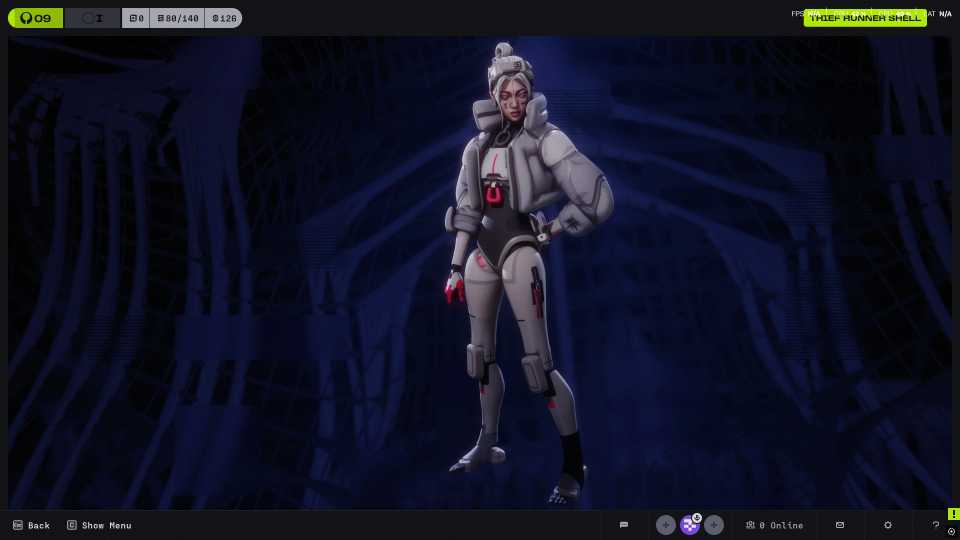Select the dark rank I tab

(92, 18)
